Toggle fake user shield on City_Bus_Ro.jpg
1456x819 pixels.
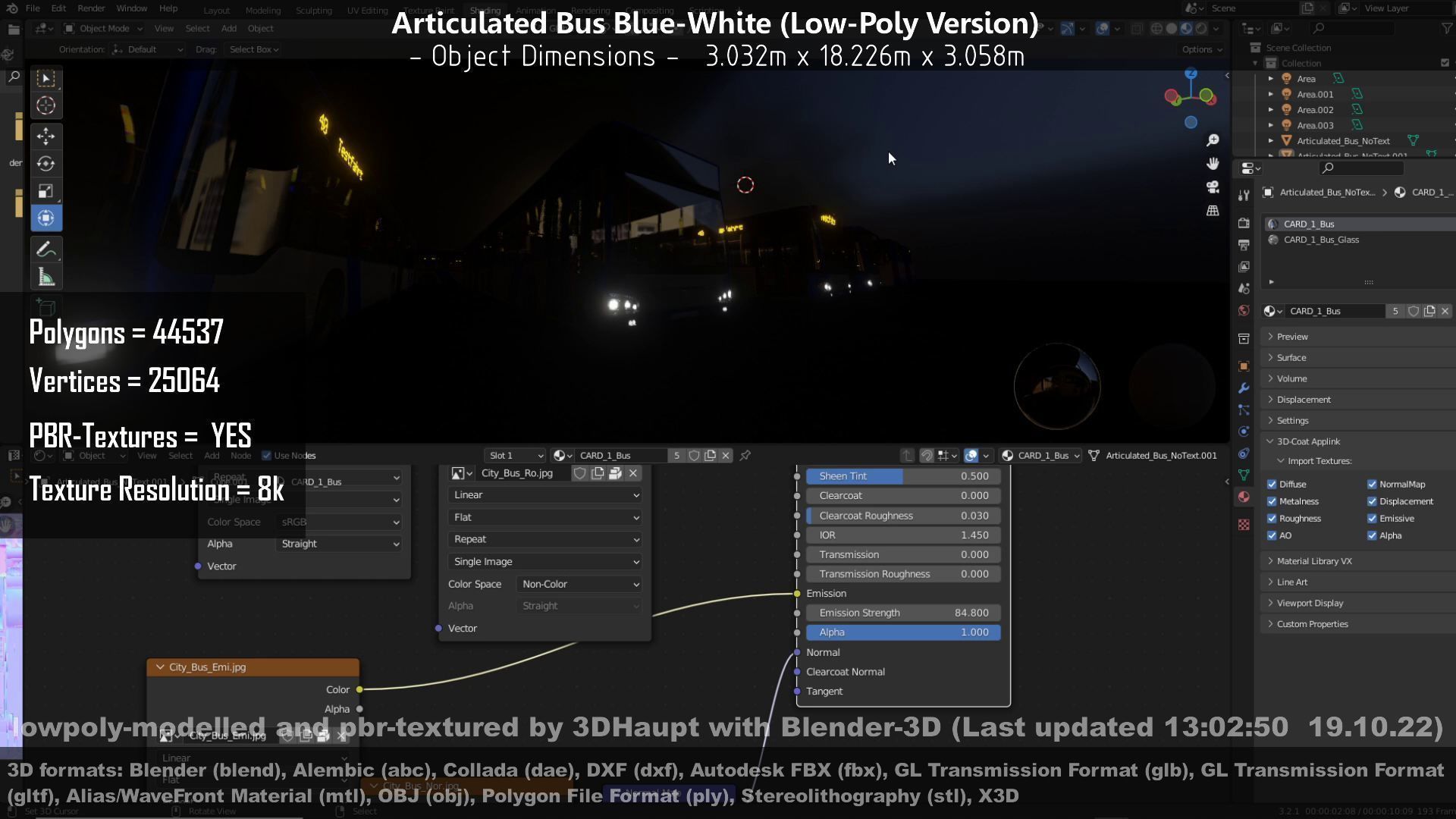[580, 473]
